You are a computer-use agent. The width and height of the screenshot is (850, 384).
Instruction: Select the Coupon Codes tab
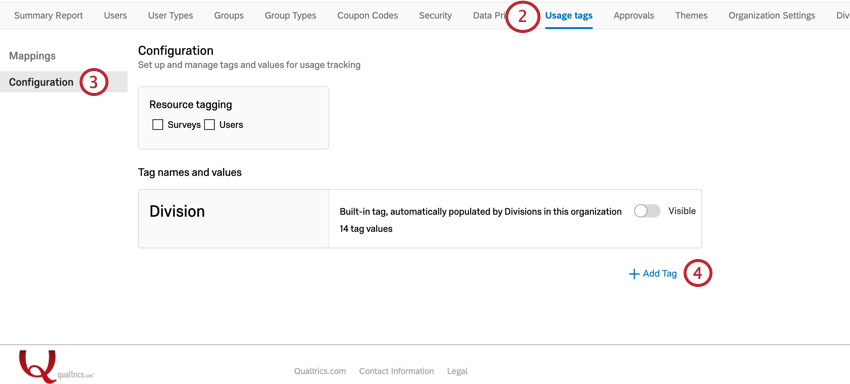coord(368,16)
